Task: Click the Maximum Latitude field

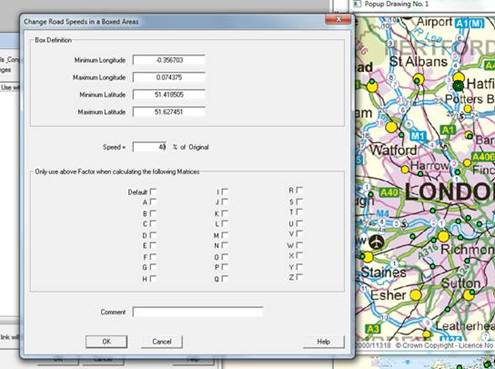Action: point(169,112)
